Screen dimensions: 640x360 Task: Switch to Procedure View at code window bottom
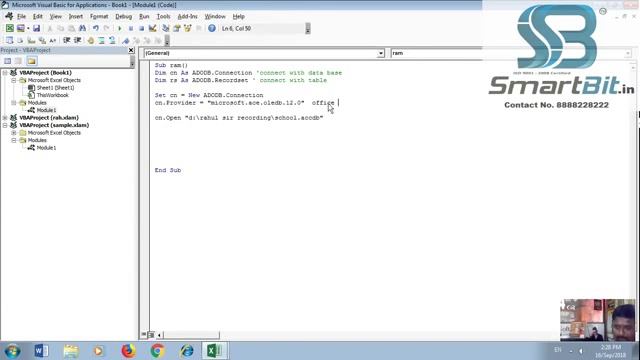point(144,335)
